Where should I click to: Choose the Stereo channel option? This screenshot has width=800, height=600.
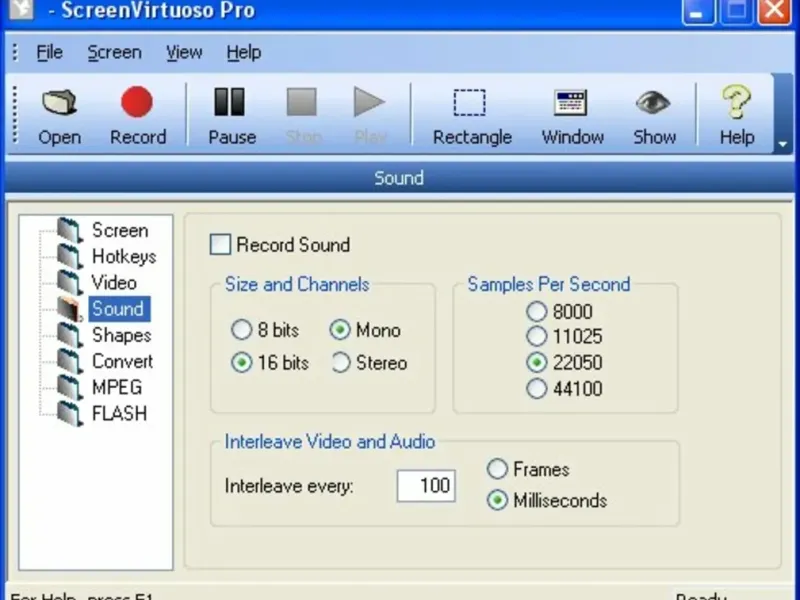coord(340,363)
